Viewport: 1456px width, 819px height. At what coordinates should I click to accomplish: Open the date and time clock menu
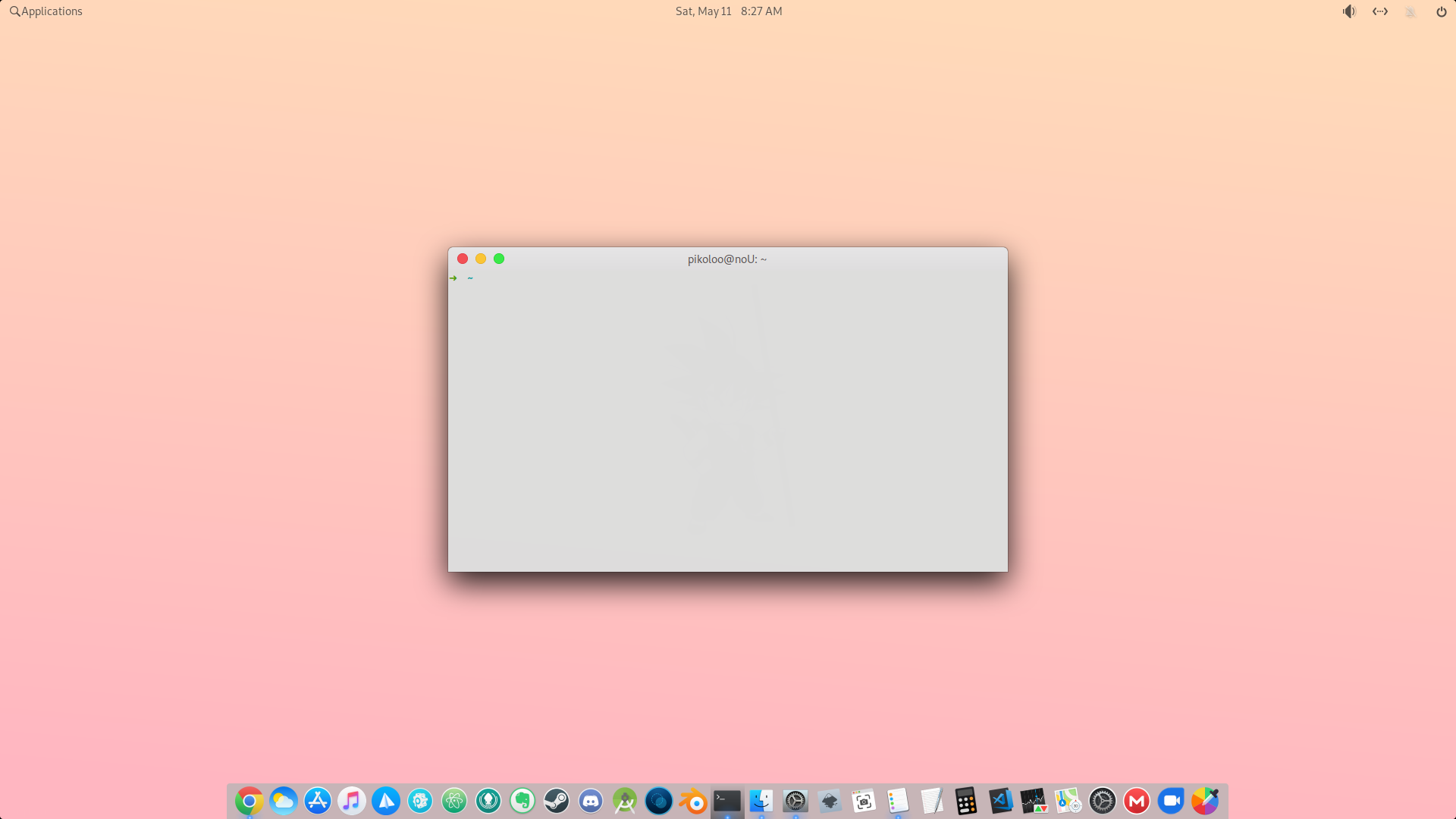pyautogui.click(x=728, y=11)
